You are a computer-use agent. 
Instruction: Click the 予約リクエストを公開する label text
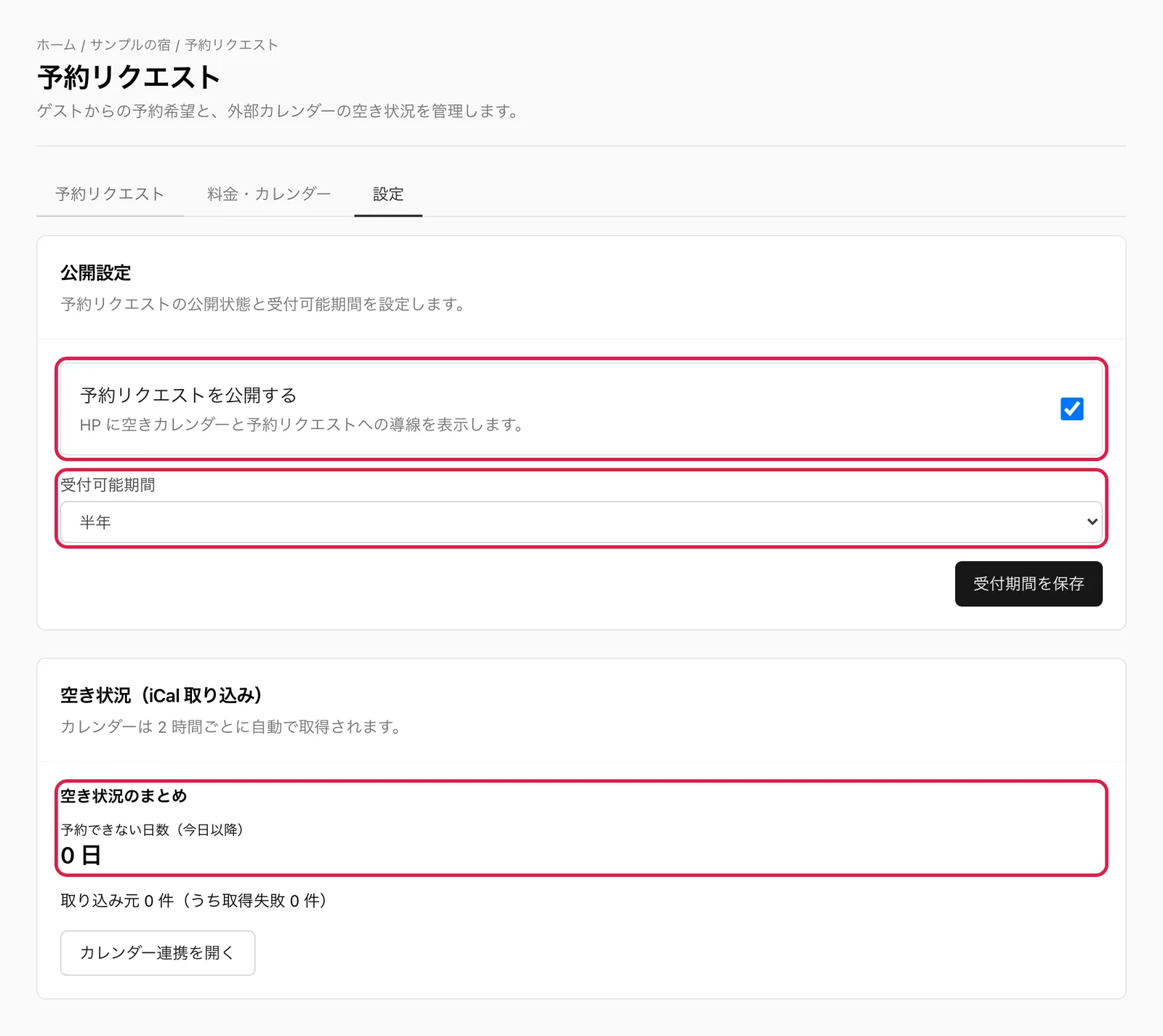(x=188, y=395)
